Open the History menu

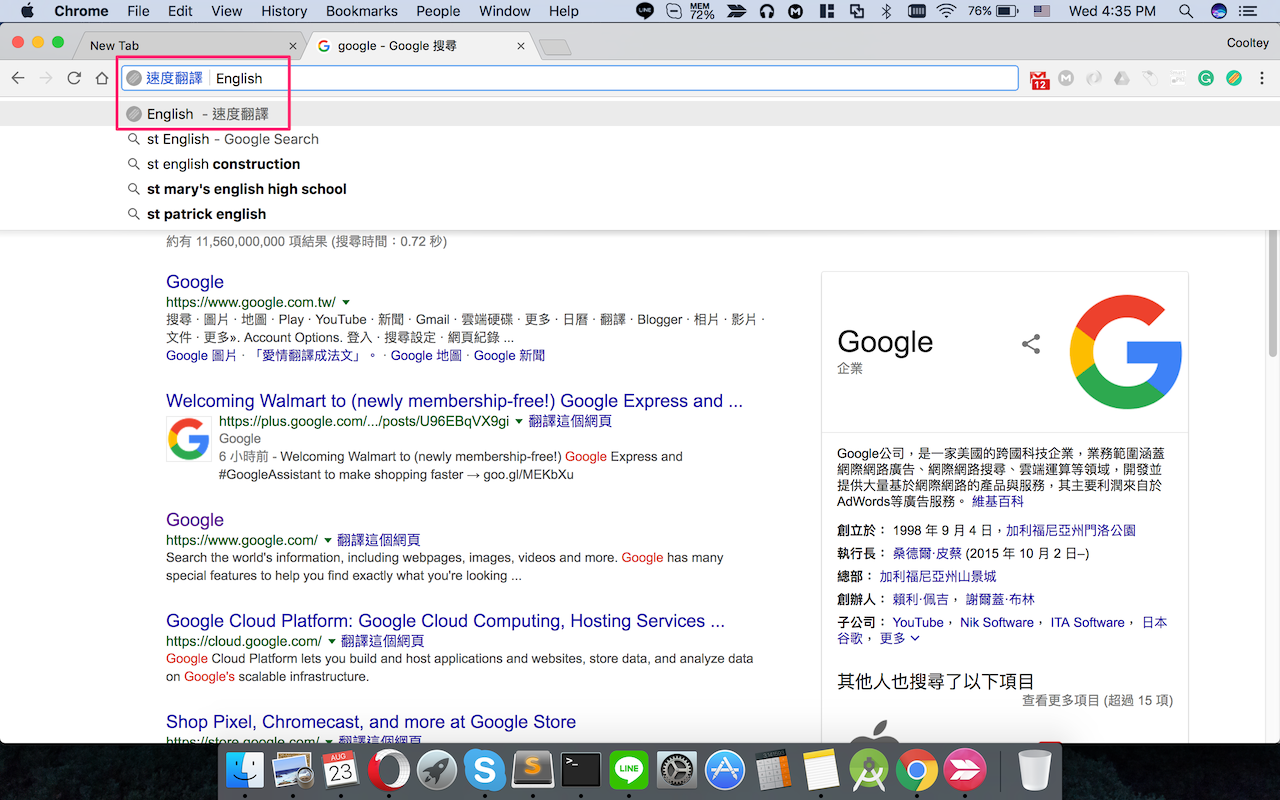(x=284, y=11)
